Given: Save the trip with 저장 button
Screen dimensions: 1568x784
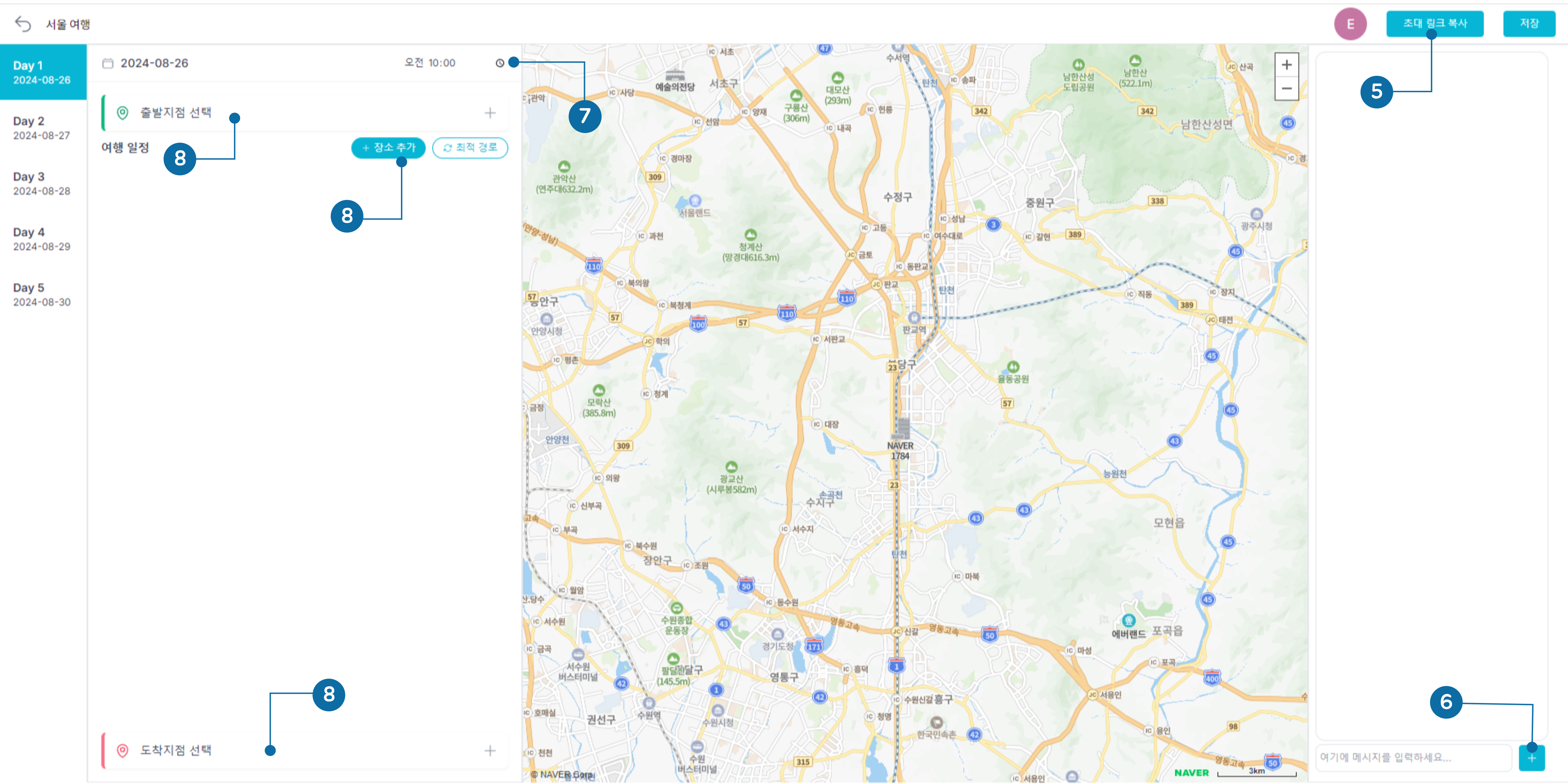Looking at the screenshot, I should [1529, 24].
